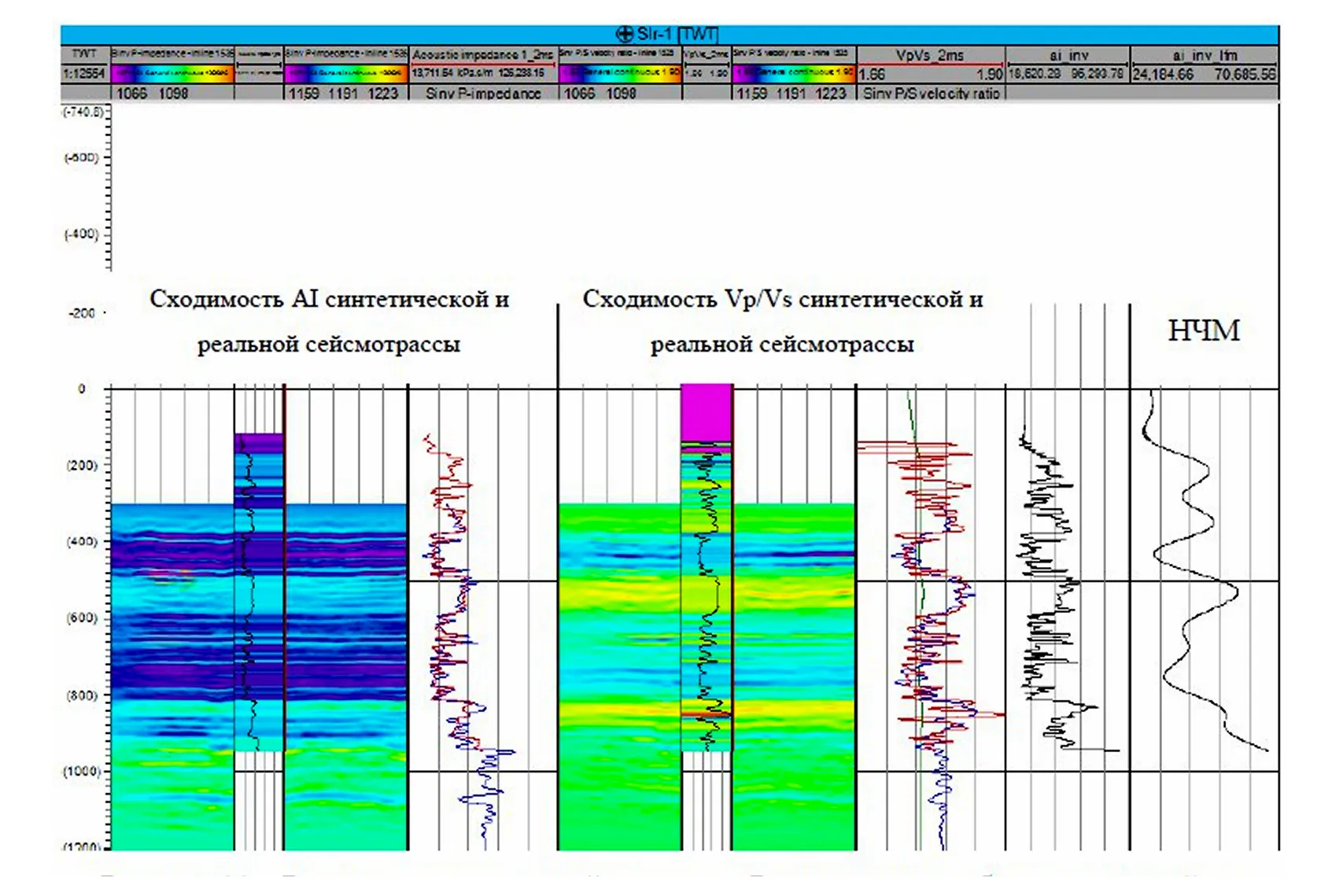Click the TWT track header
Screen dimensions: 1343x896
pos(84,53)
